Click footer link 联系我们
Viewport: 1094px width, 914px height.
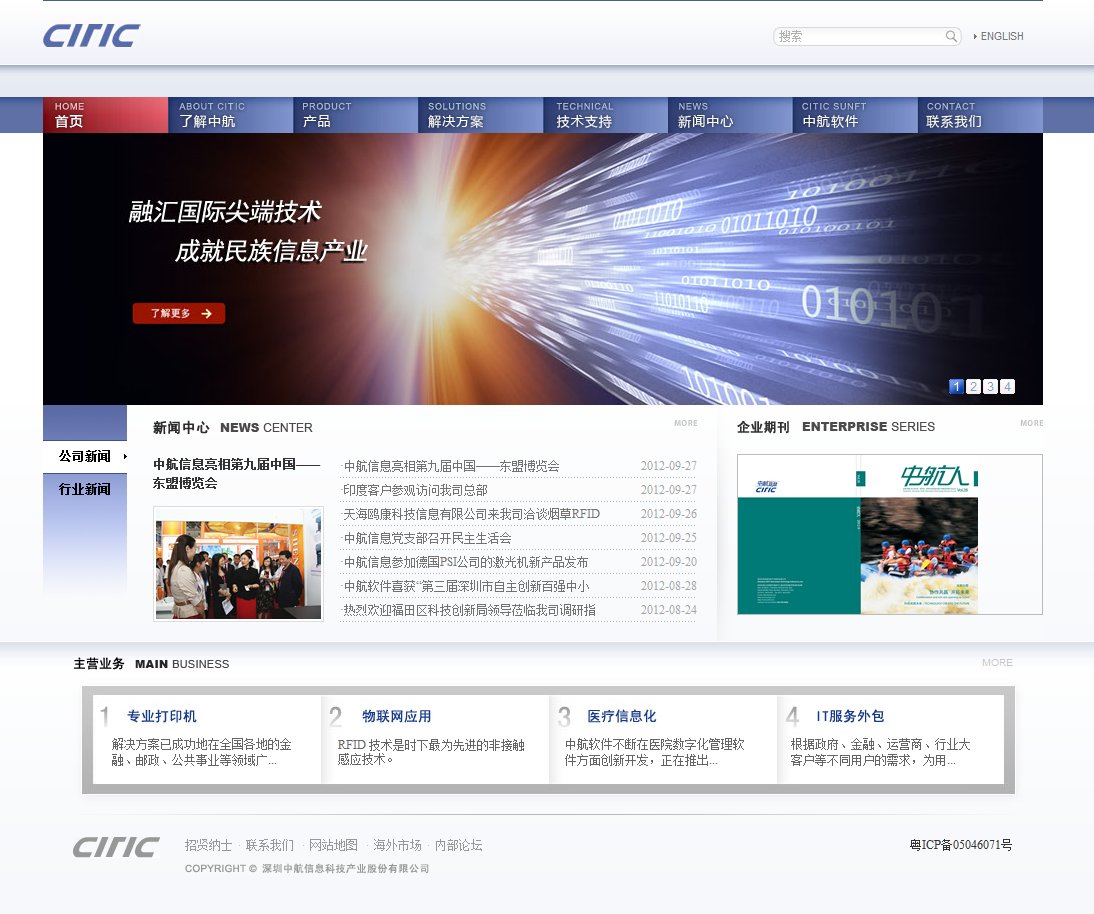point(270,846)
